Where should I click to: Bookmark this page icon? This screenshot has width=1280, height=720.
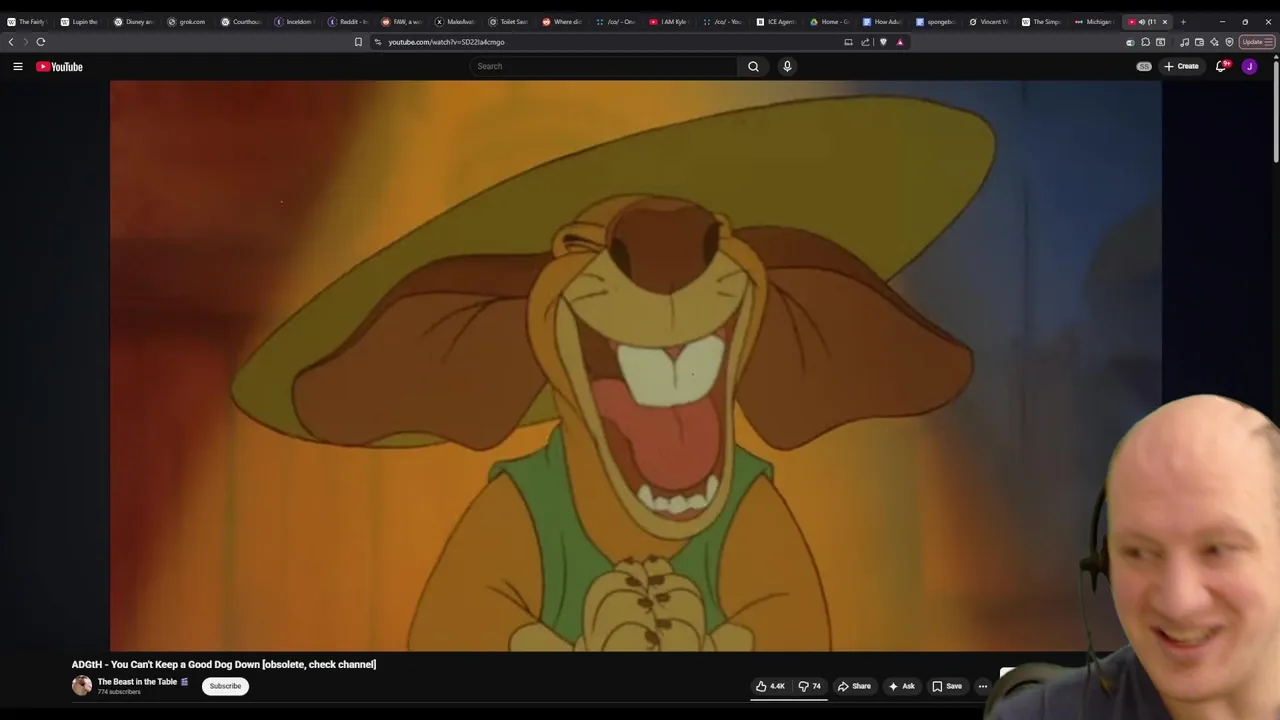[358, 42]
